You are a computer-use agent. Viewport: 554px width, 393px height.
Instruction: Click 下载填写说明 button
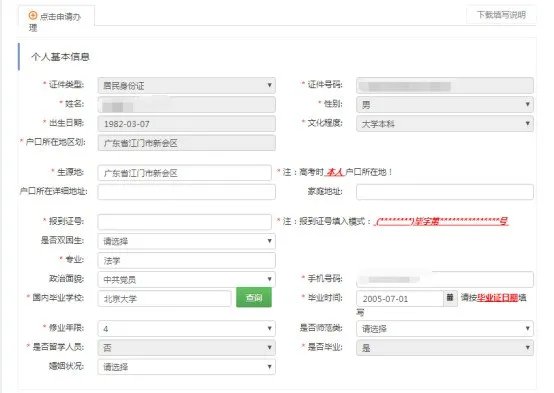[x=501, y=15]
